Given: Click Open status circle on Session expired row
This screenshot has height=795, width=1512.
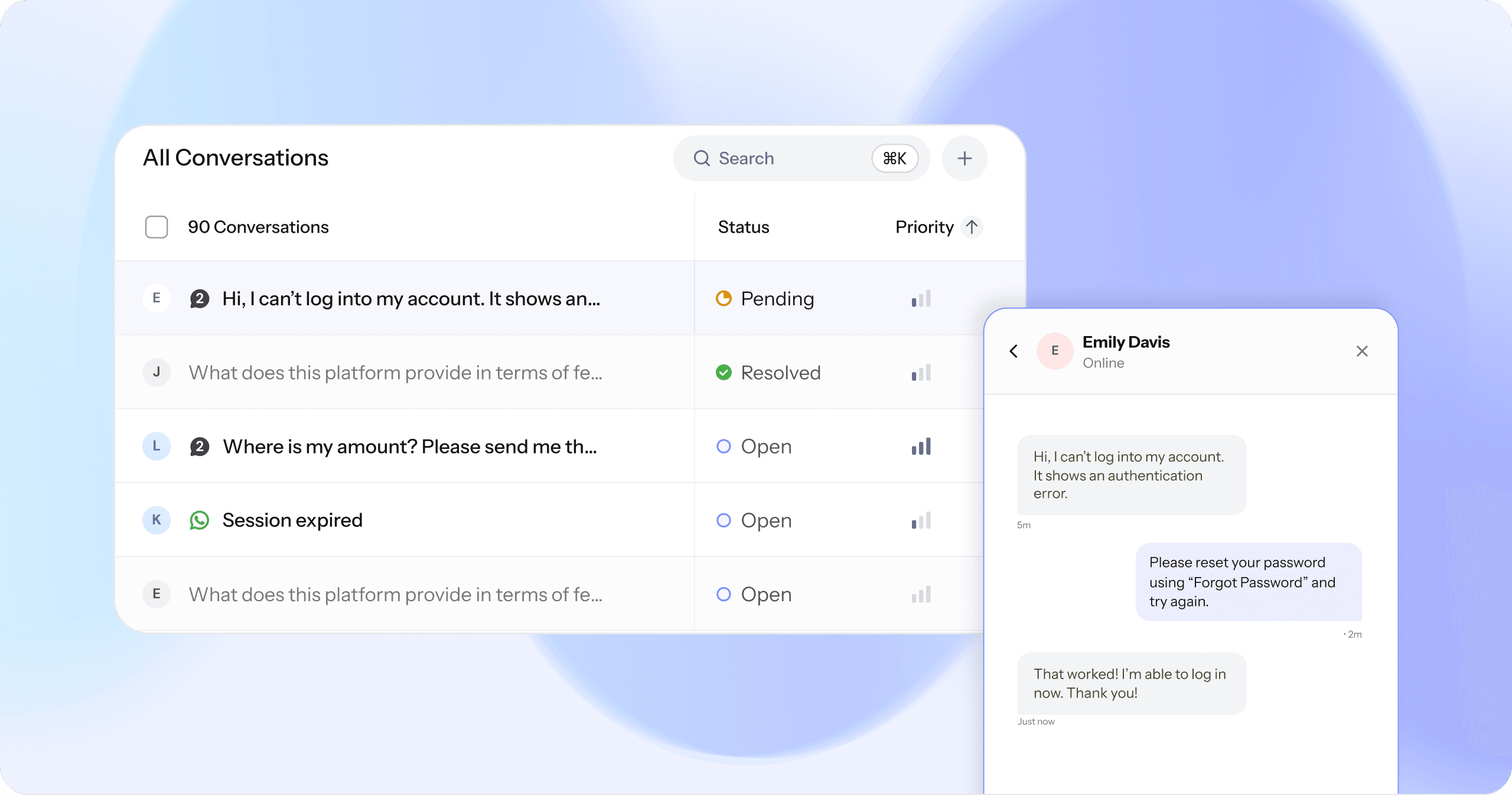Looking at the screenshot, I should coord(724,520).
